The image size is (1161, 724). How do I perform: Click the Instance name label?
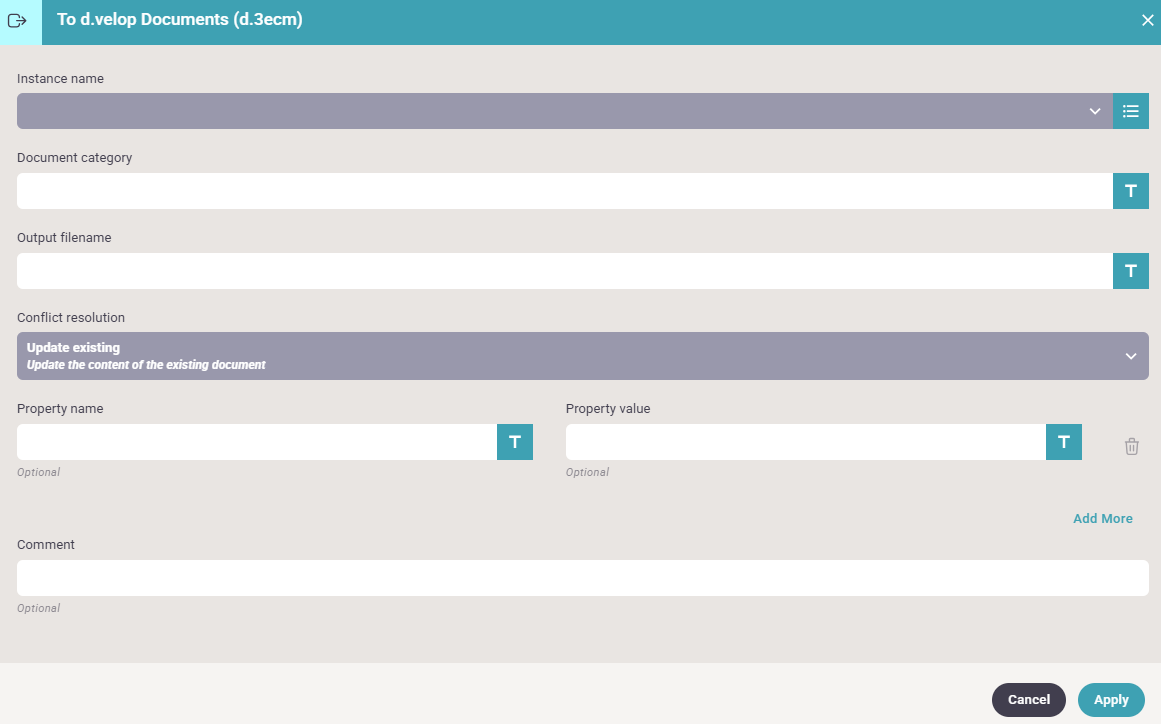pyautogui.click(x=60, y=78)
